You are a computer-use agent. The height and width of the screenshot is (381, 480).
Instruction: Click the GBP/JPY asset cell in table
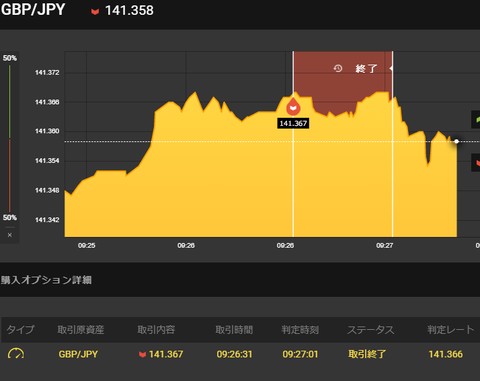[x=78, y=354]
